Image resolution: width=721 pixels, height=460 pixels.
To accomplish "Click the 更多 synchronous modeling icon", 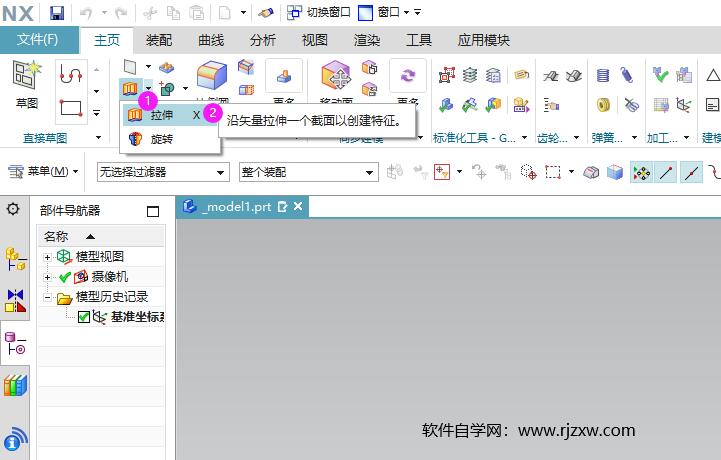I will point(407,75).
